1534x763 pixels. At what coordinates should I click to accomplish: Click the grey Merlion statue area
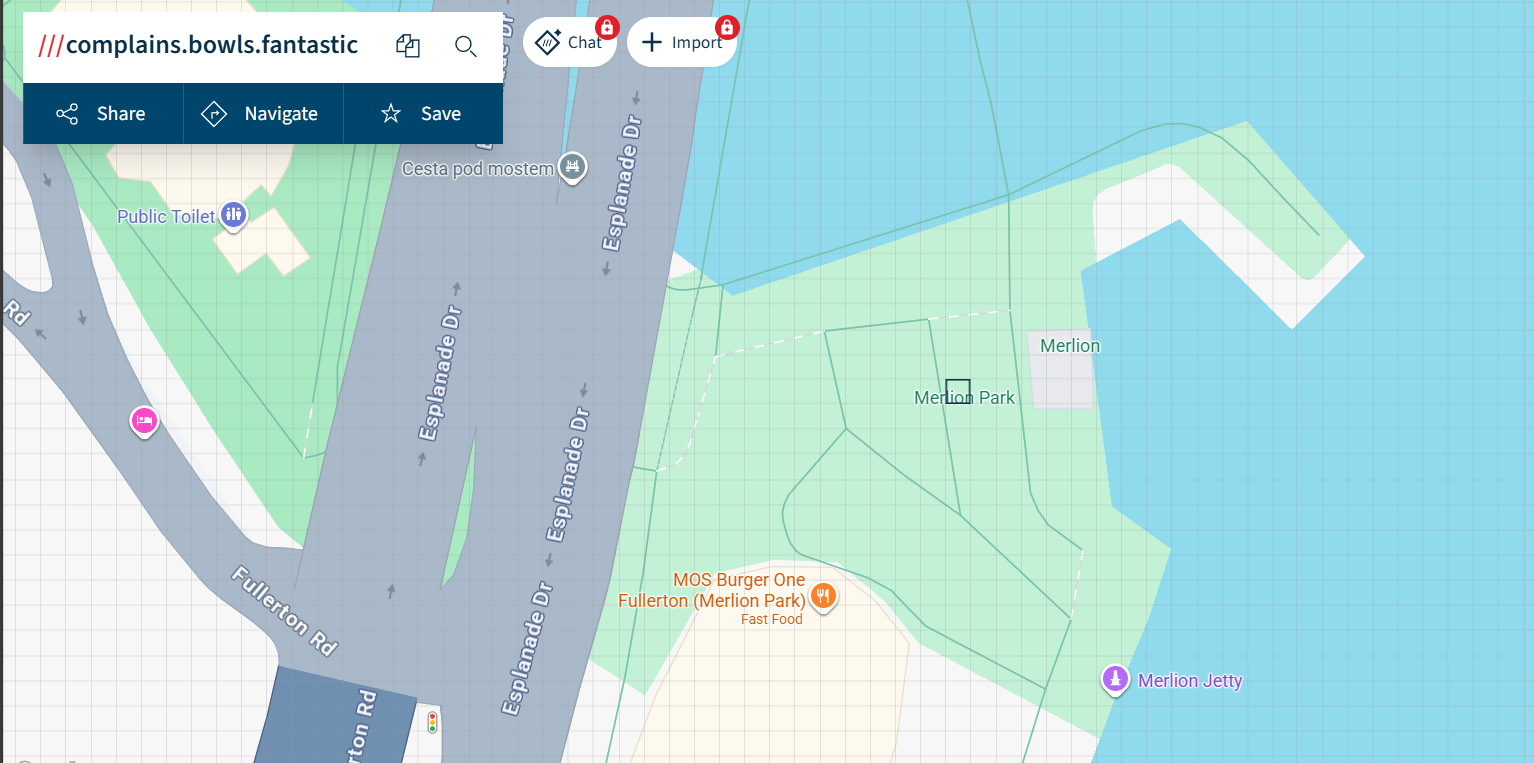click(x=1060, y=382)
